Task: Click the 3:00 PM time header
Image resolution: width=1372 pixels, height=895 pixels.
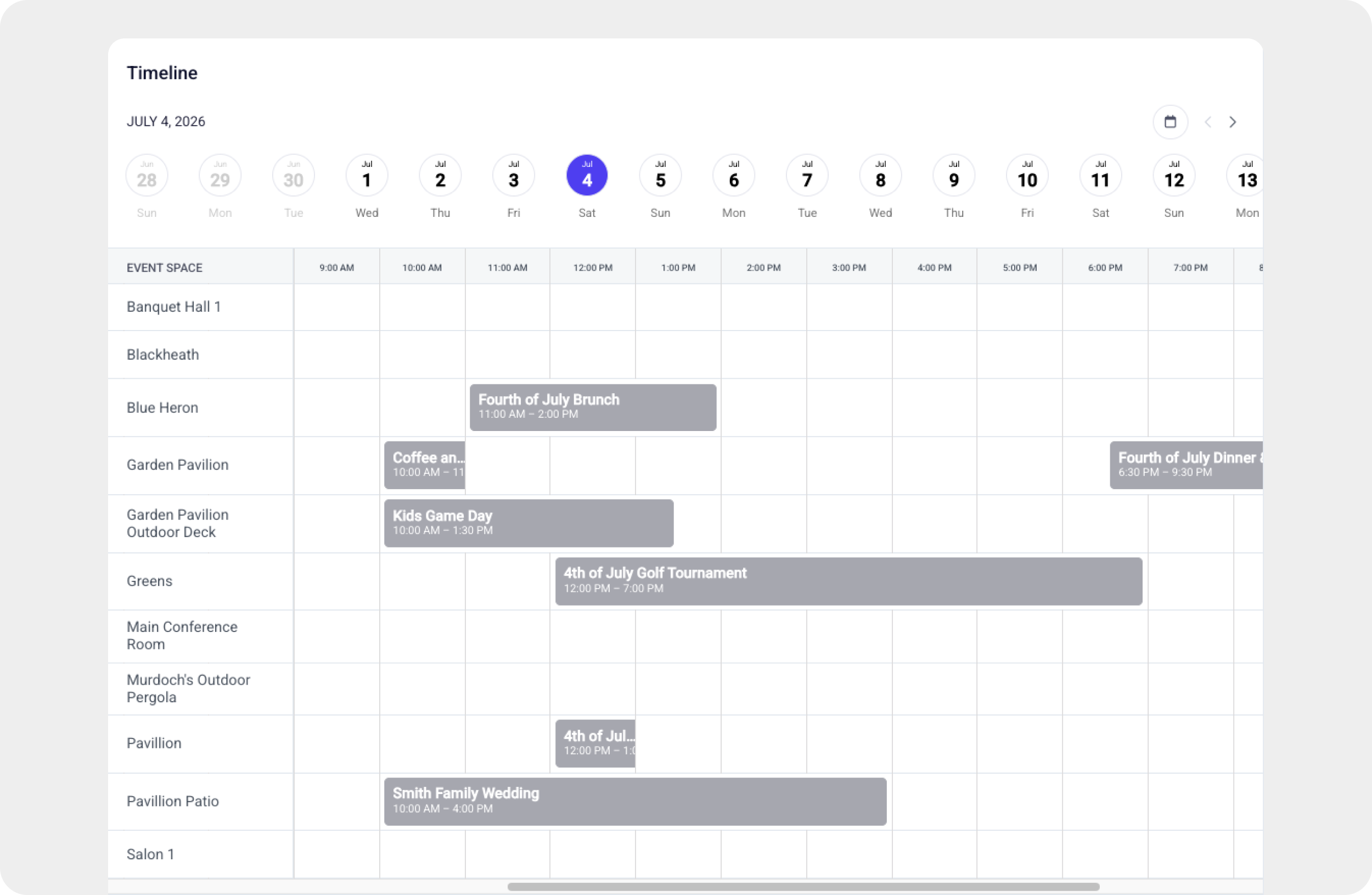Action: (x=848, y=267)
